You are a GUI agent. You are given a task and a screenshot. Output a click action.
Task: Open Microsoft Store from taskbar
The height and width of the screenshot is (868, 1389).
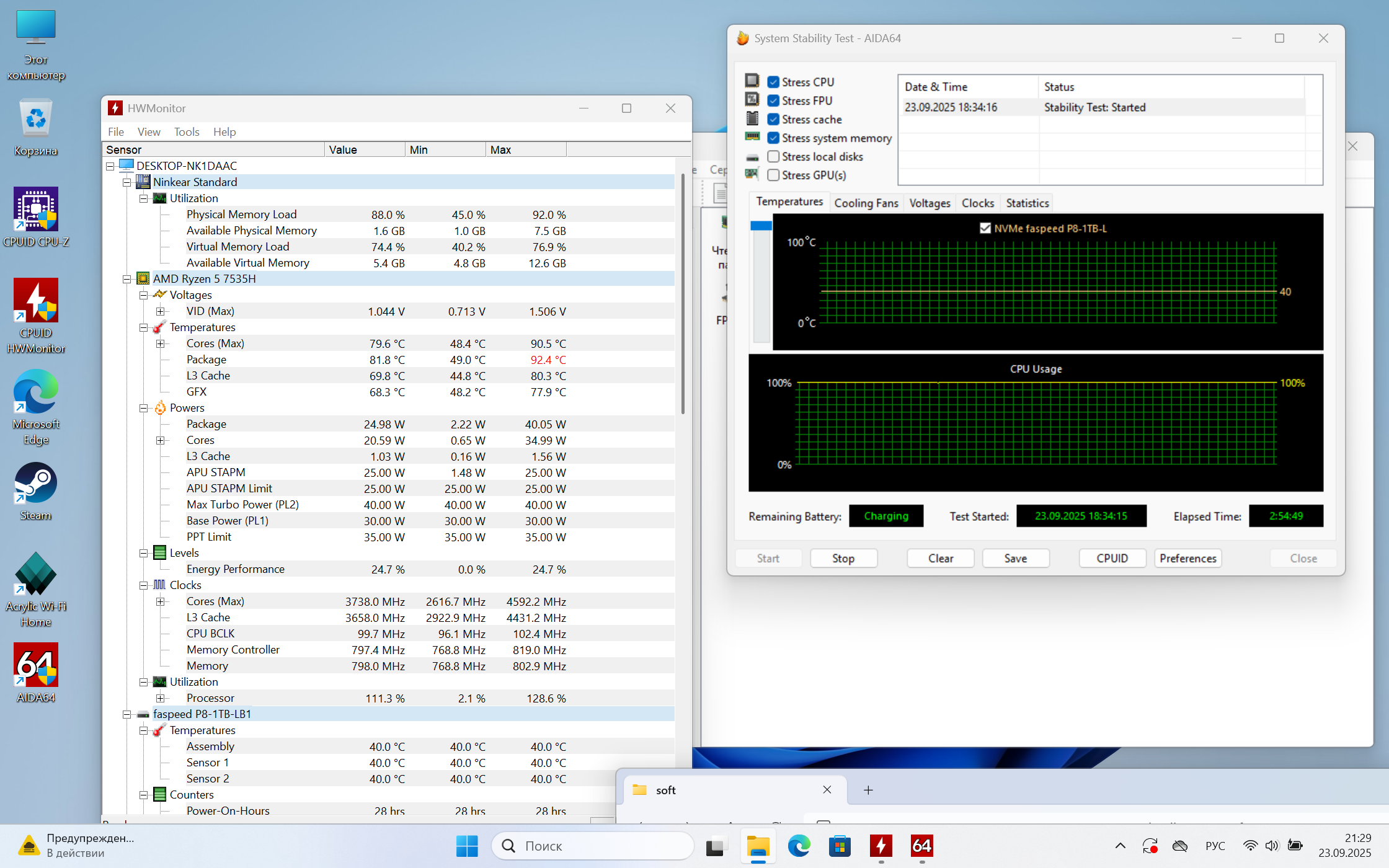(x=840, y=846)
